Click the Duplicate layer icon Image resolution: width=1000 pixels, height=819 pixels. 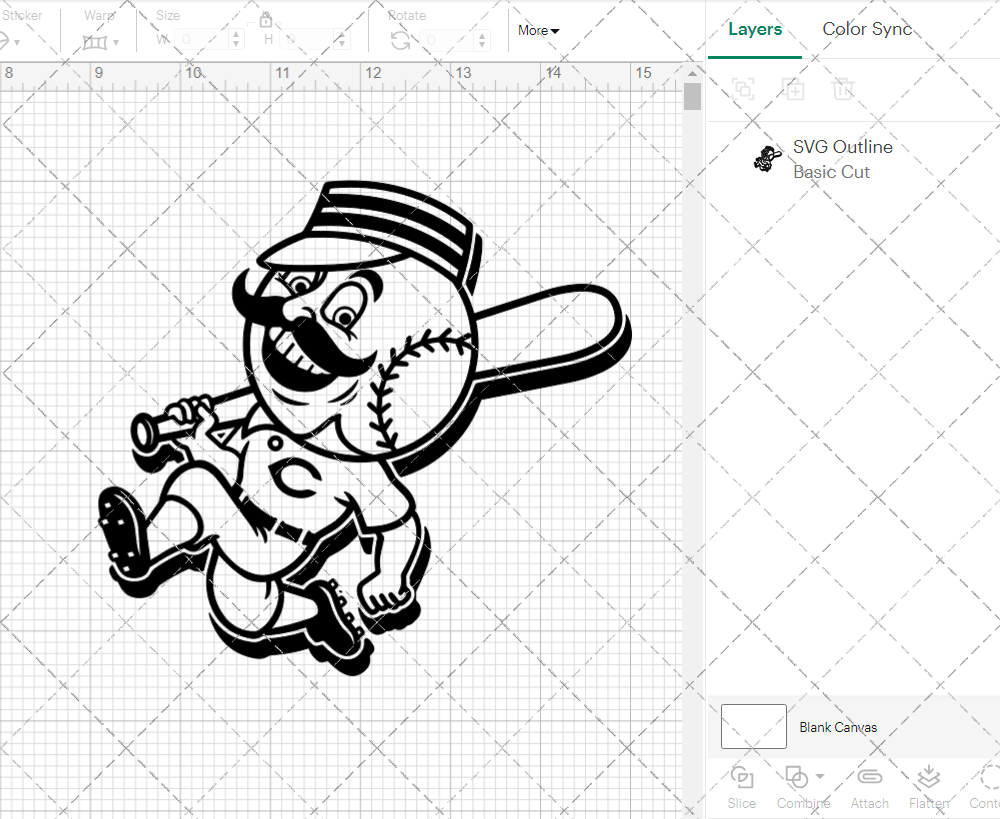[793, 89]
